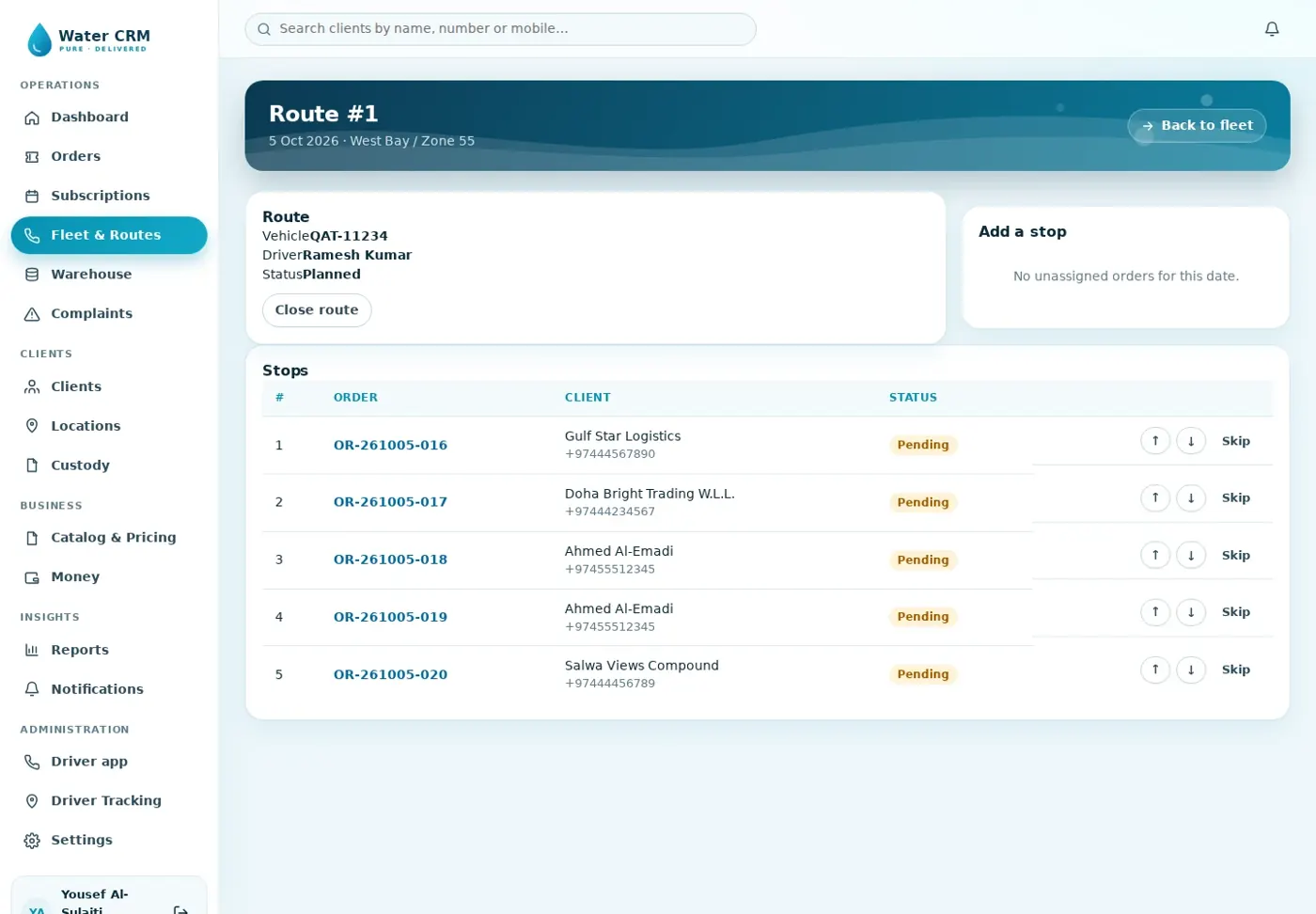The image size is (1316, 914).
Task: Click the Water CRM droplet logo
Action: (39, 39)
